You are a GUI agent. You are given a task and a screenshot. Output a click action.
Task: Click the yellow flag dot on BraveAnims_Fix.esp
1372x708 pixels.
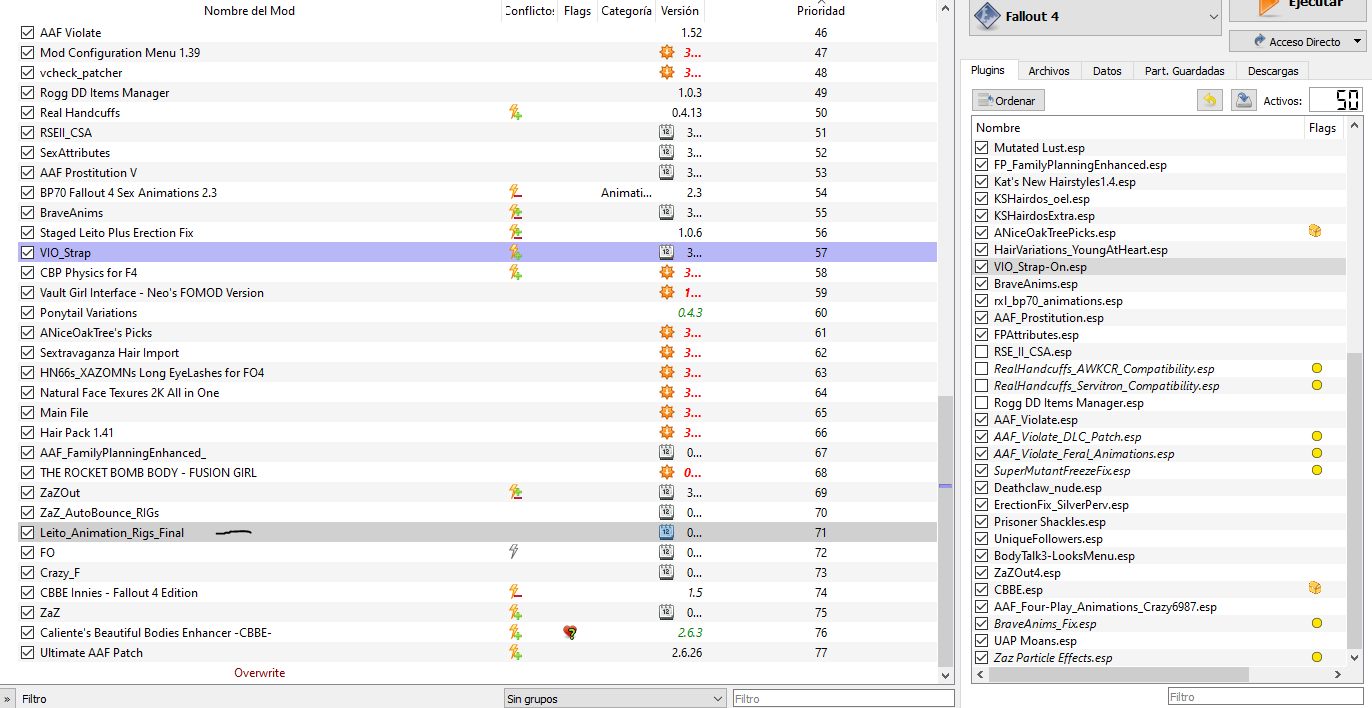1316,624
